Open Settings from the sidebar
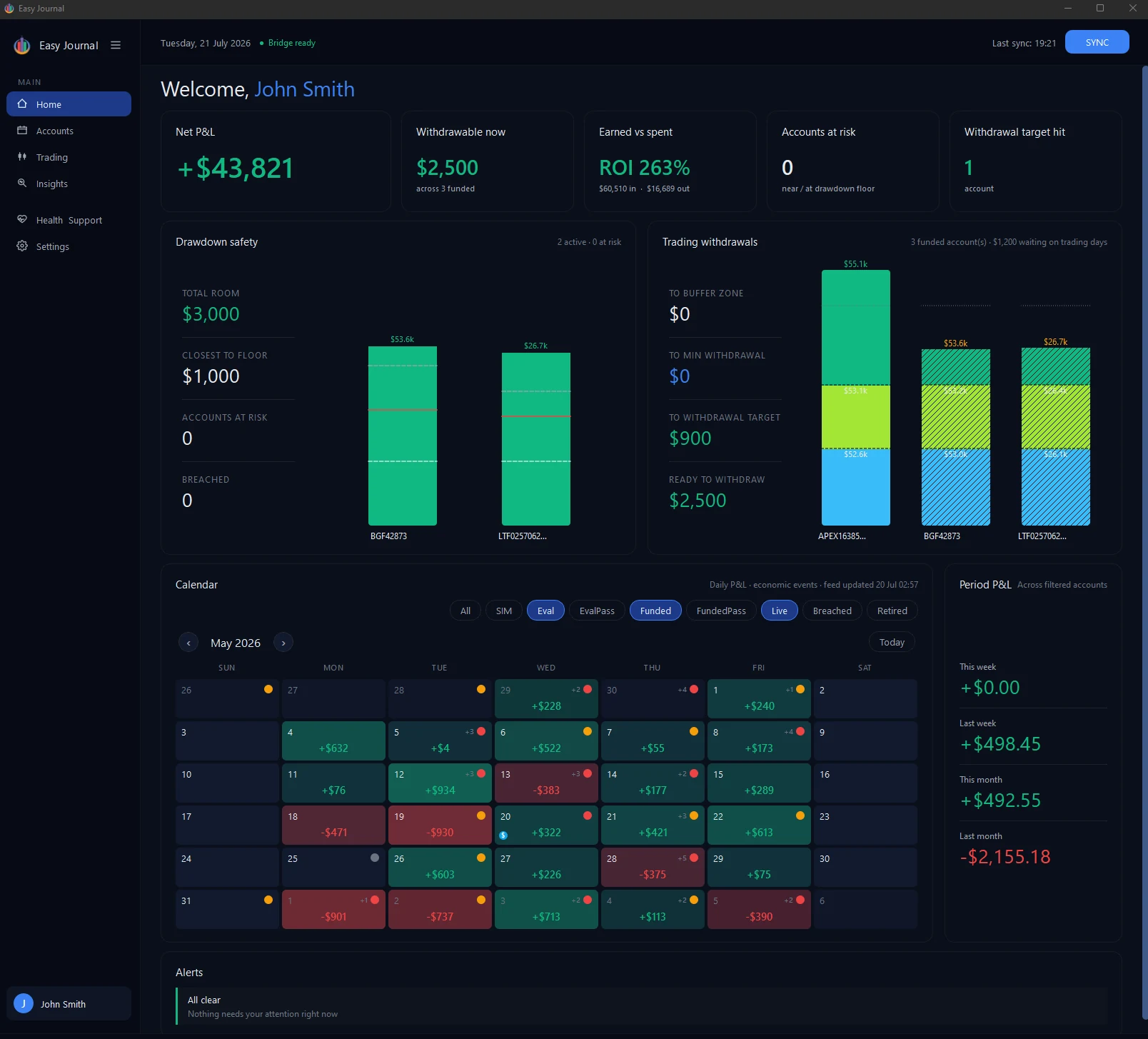The image size is (1148, 1039). coord(69,246)
